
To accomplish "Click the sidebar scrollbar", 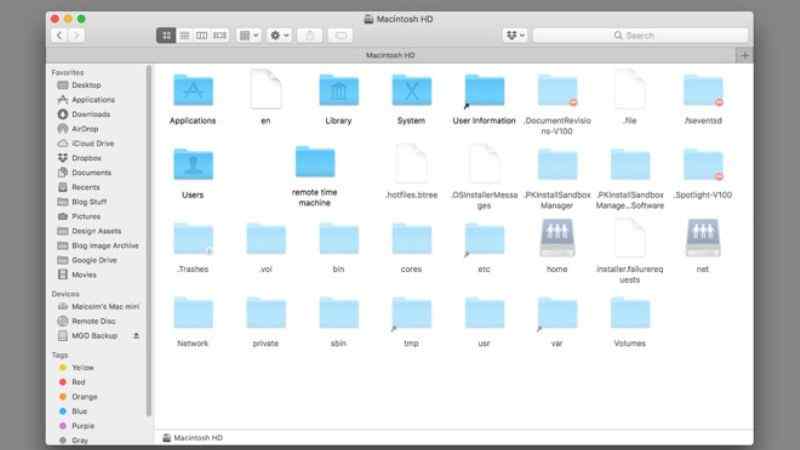I will (149, 241).
